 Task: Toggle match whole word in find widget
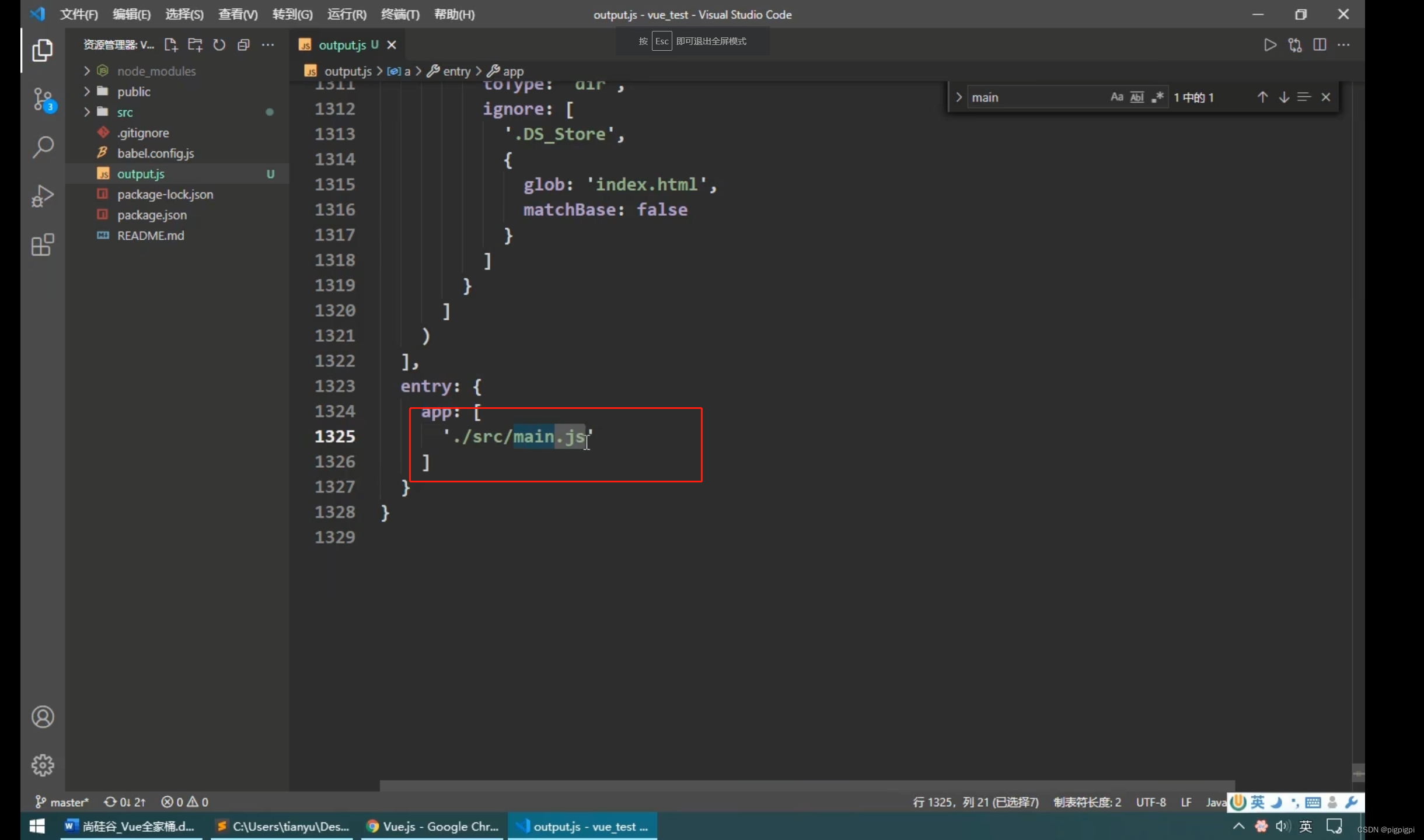click(x=1137, y=97)
